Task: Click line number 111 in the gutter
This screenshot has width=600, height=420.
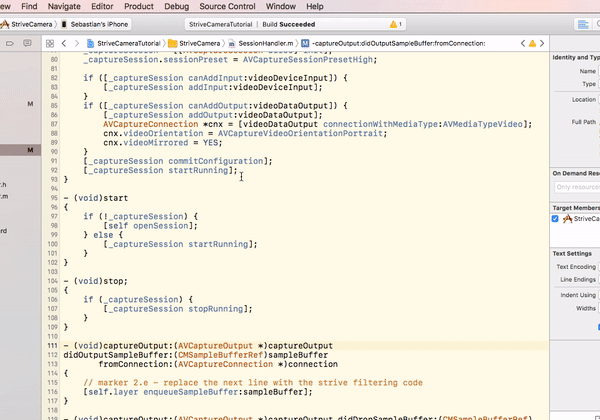Action: point(52,345)
